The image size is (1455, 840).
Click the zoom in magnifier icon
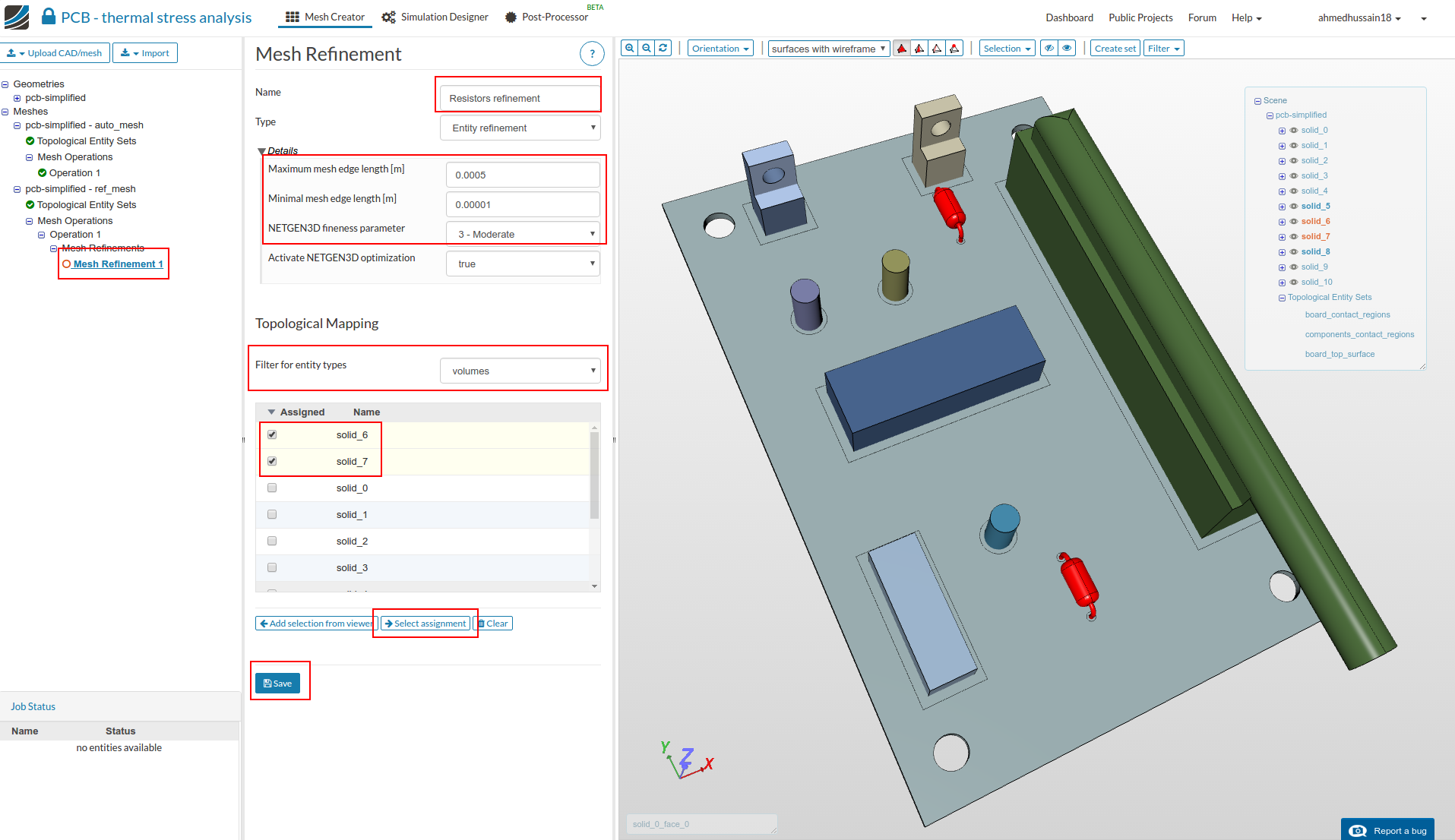[x=629, y=49]
